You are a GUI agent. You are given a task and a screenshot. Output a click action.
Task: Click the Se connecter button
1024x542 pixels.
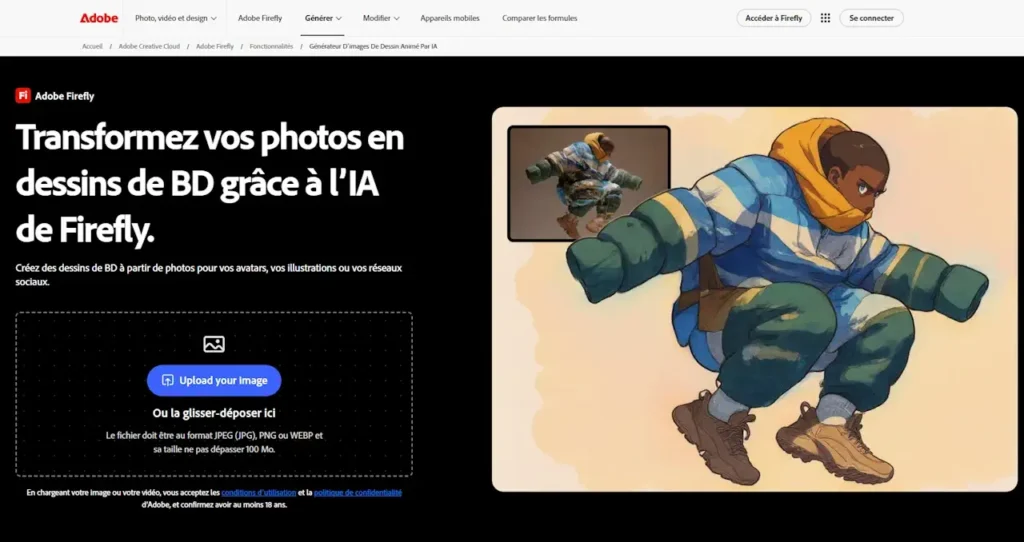click(871, 18)
